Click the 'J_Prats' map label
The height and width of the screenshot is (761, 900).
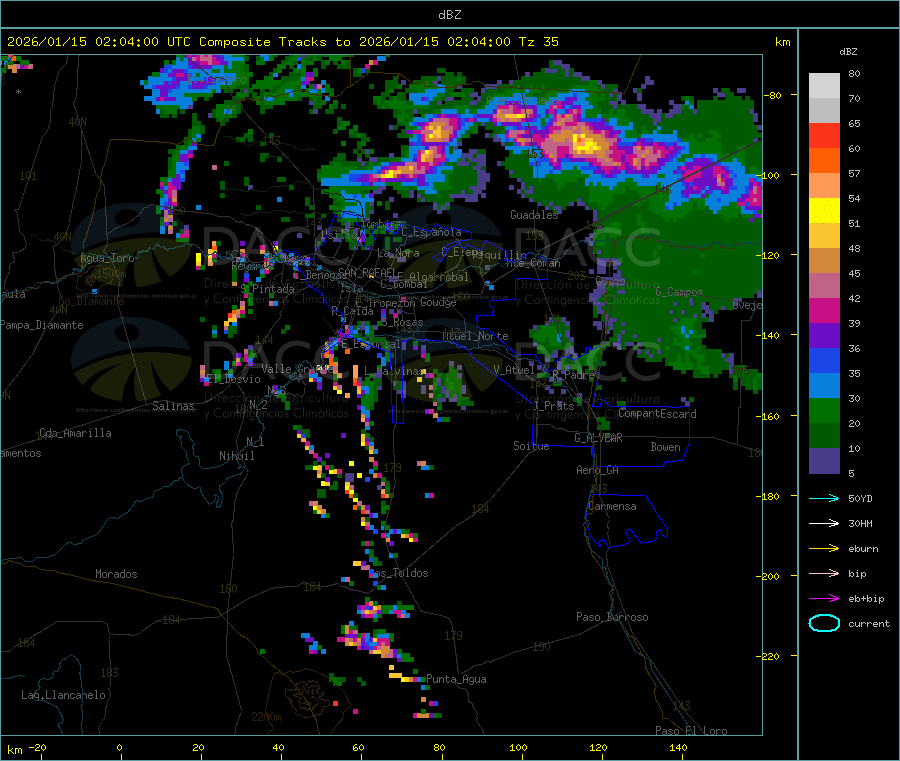[x=553, y=406]
